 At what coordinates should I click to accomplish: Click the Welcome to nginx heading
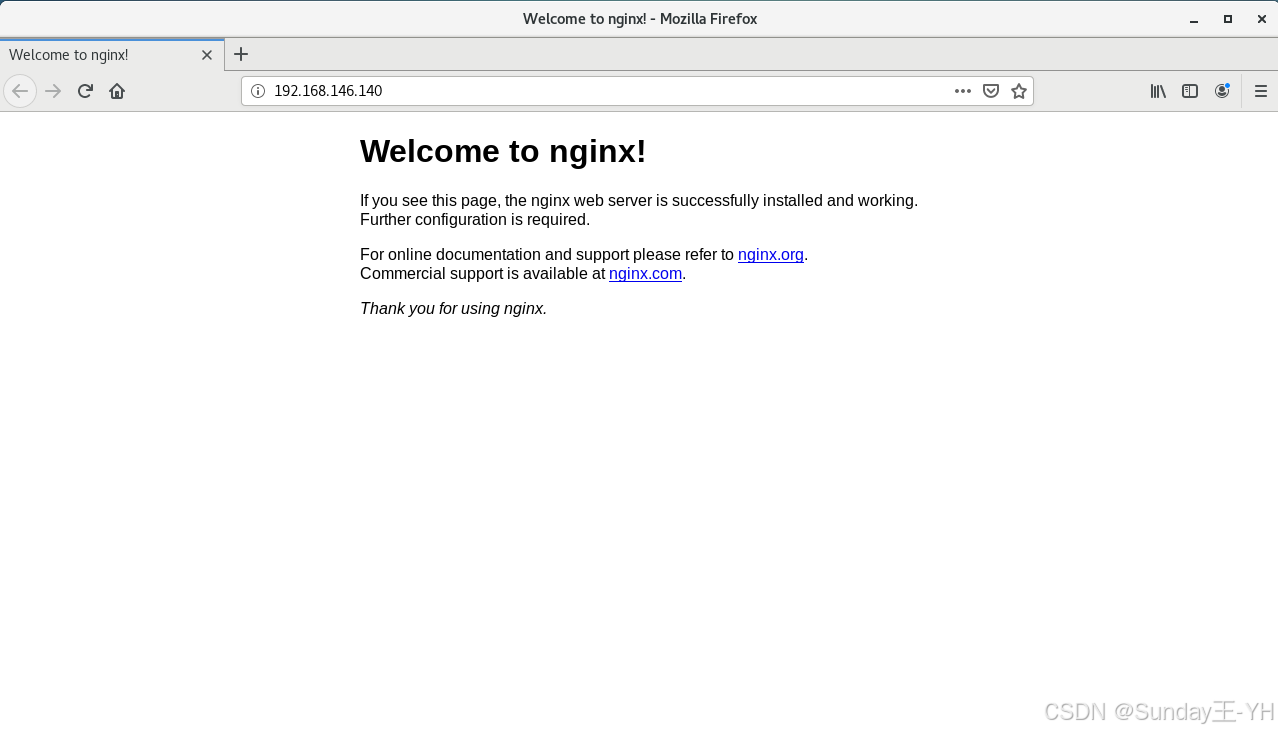click(502, 151)
